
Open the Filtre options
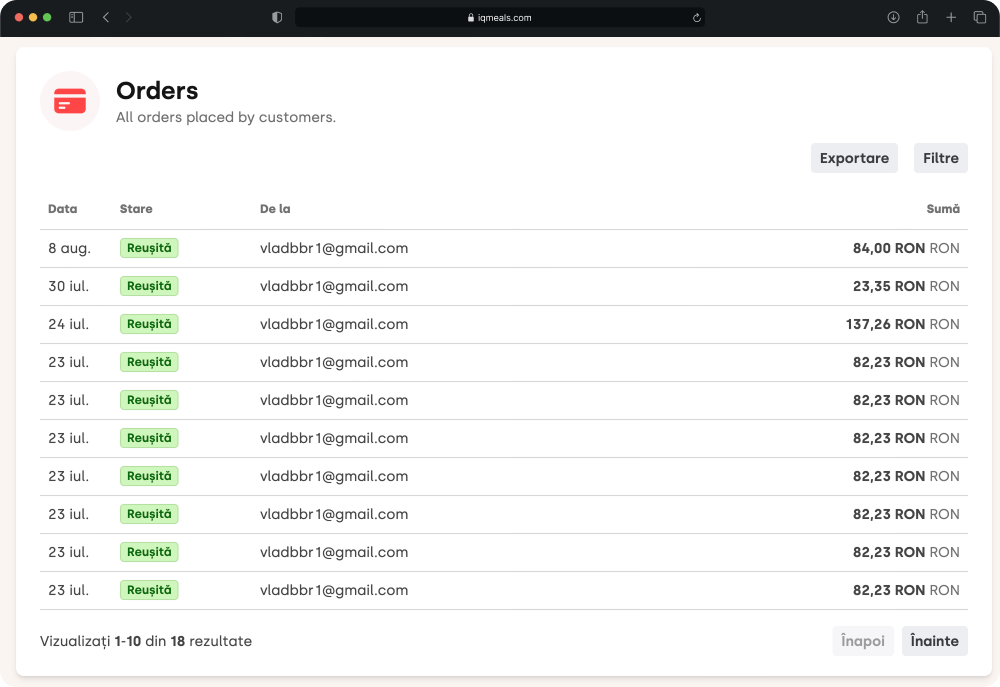coord(940,158)
